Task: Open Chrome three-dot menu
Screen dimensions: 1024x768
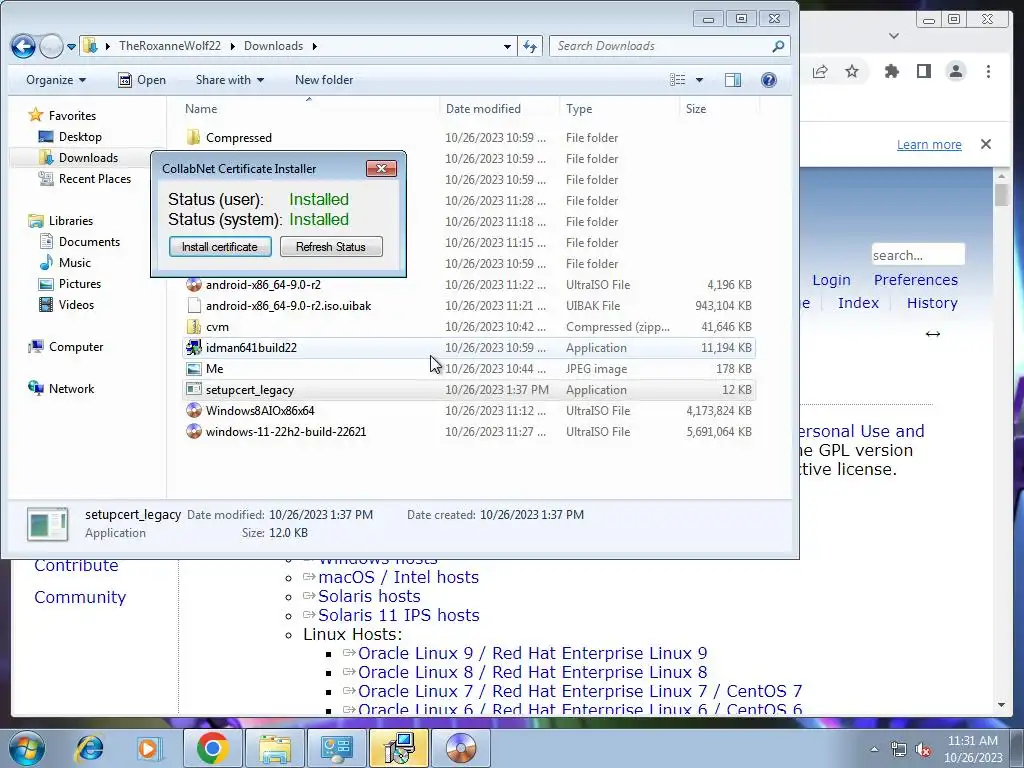Action: tap(988, 71)
